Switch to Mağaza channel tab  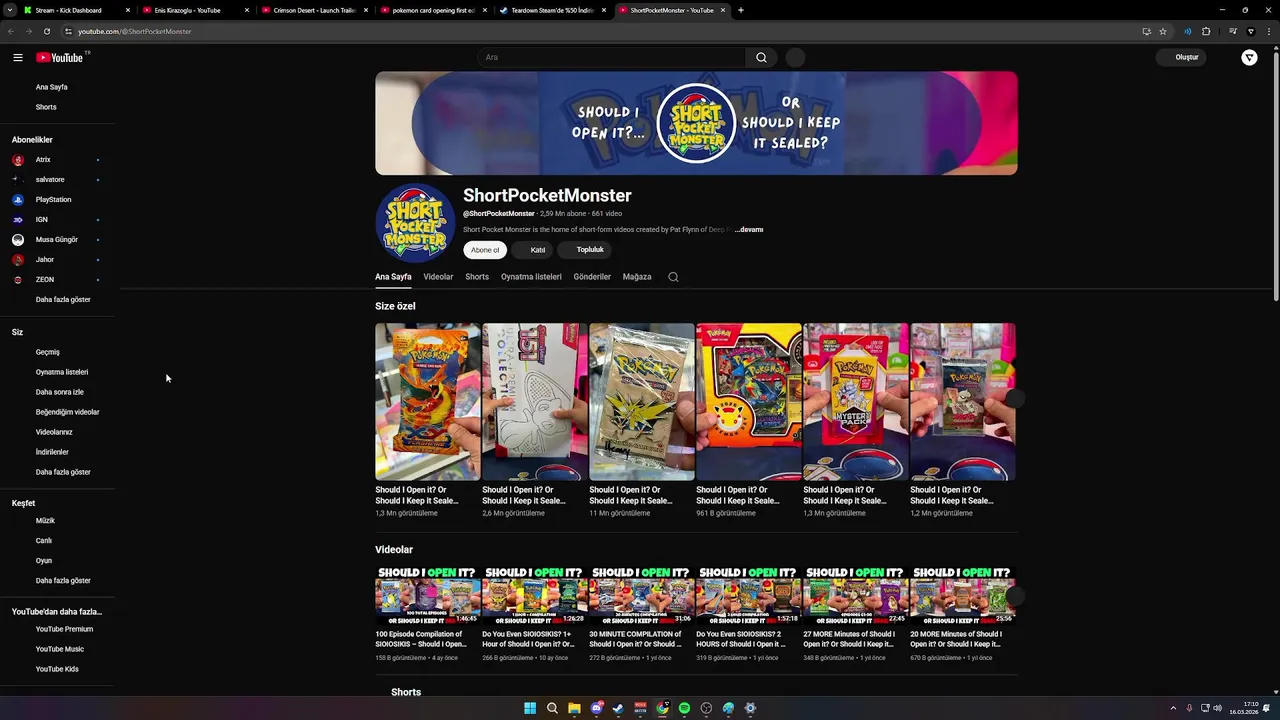(x=637, y=277)
